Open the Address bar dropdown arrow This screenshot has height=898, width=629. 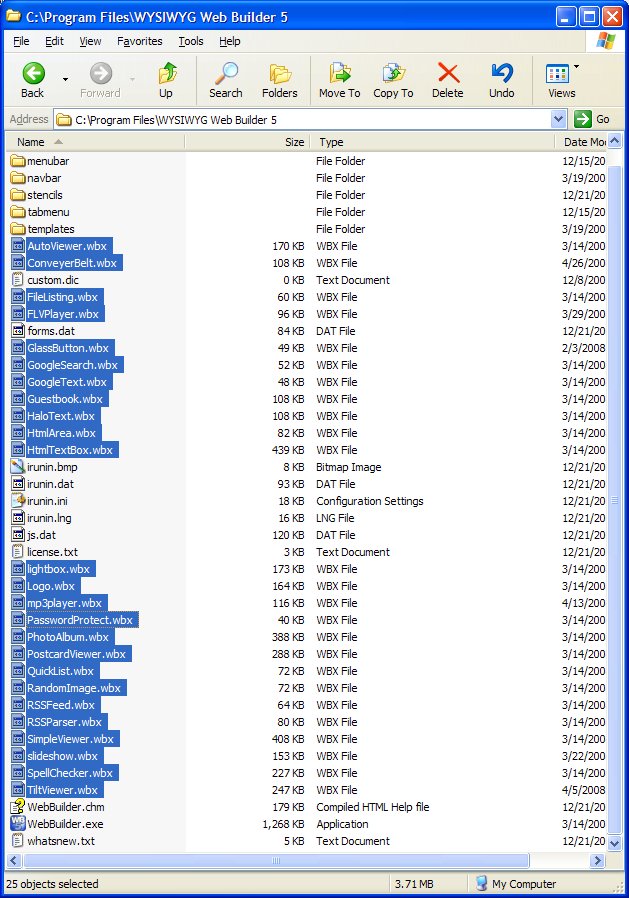[559, 119]
